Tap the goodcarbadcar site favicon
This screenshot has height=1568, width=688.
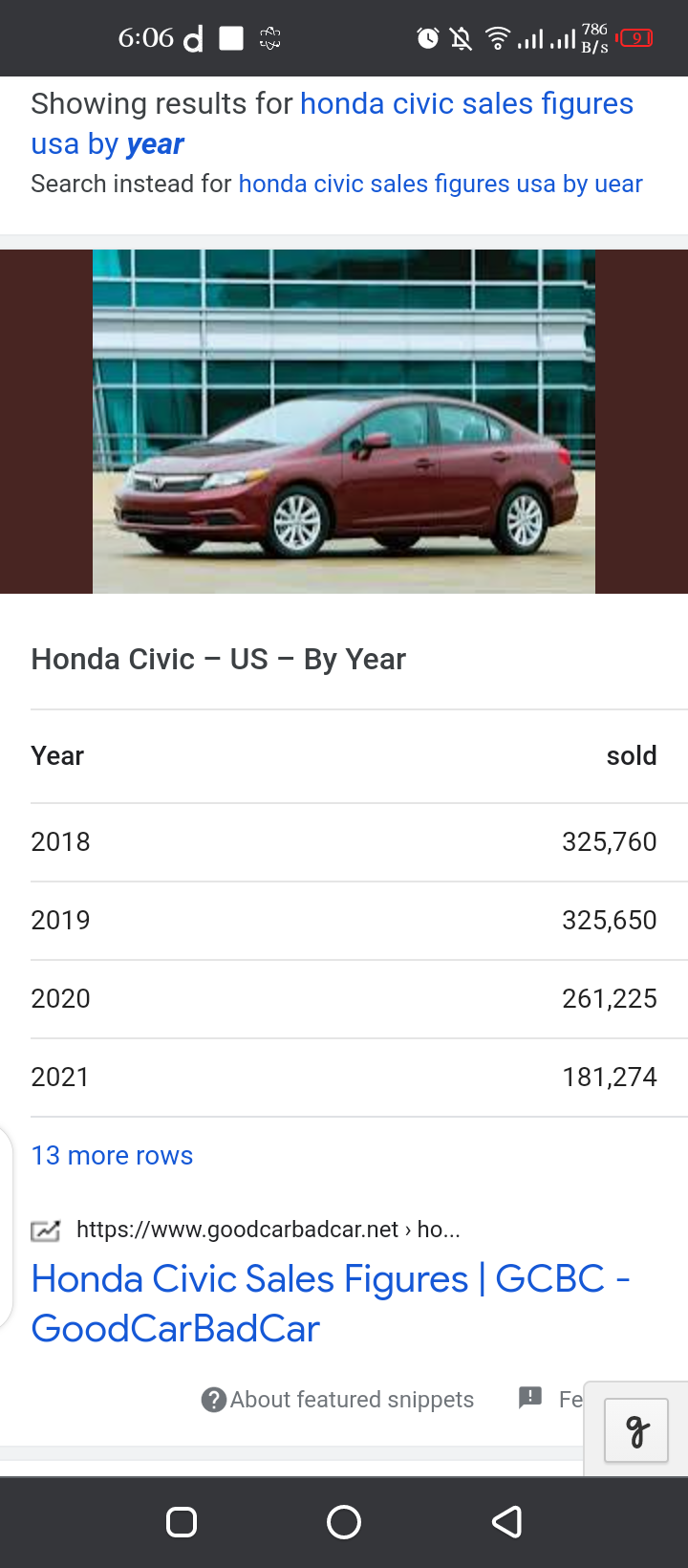46,1230
